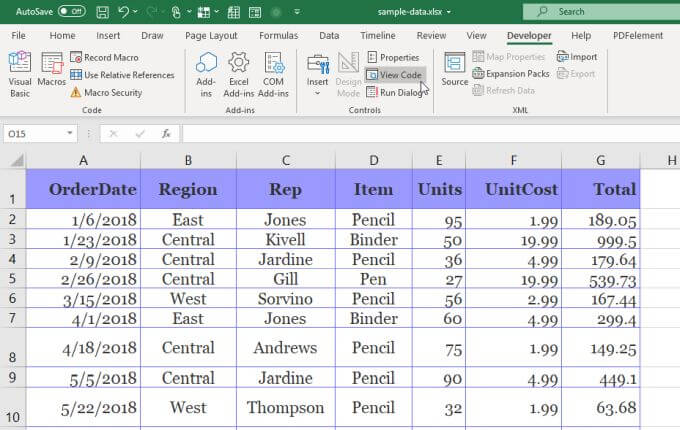Viewport: 680px width, 430px height.
Task: Click the Undo arrow icon
Action: pos(124,12)
